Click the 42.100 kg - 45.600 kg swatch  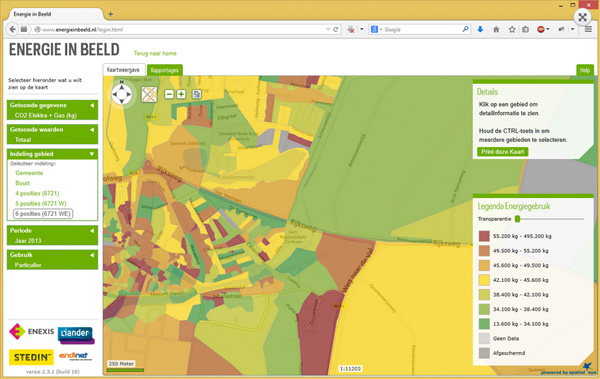(x=484, y=280)
